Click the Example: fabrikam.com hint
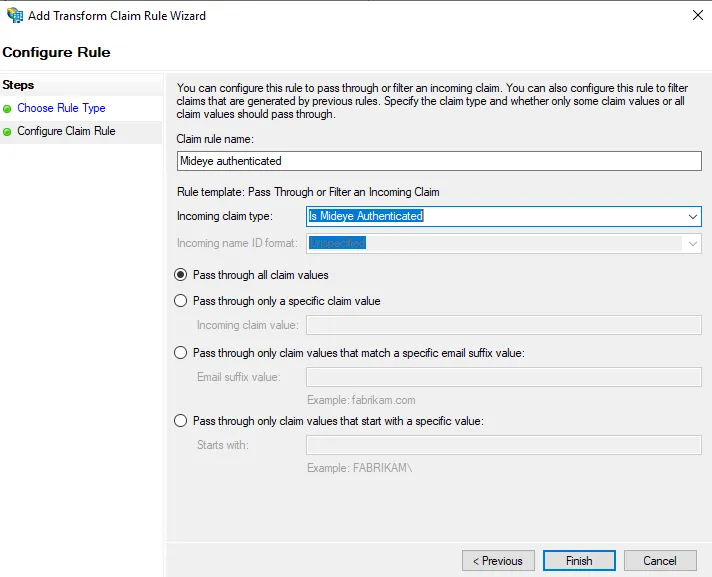 coord(361,400)
